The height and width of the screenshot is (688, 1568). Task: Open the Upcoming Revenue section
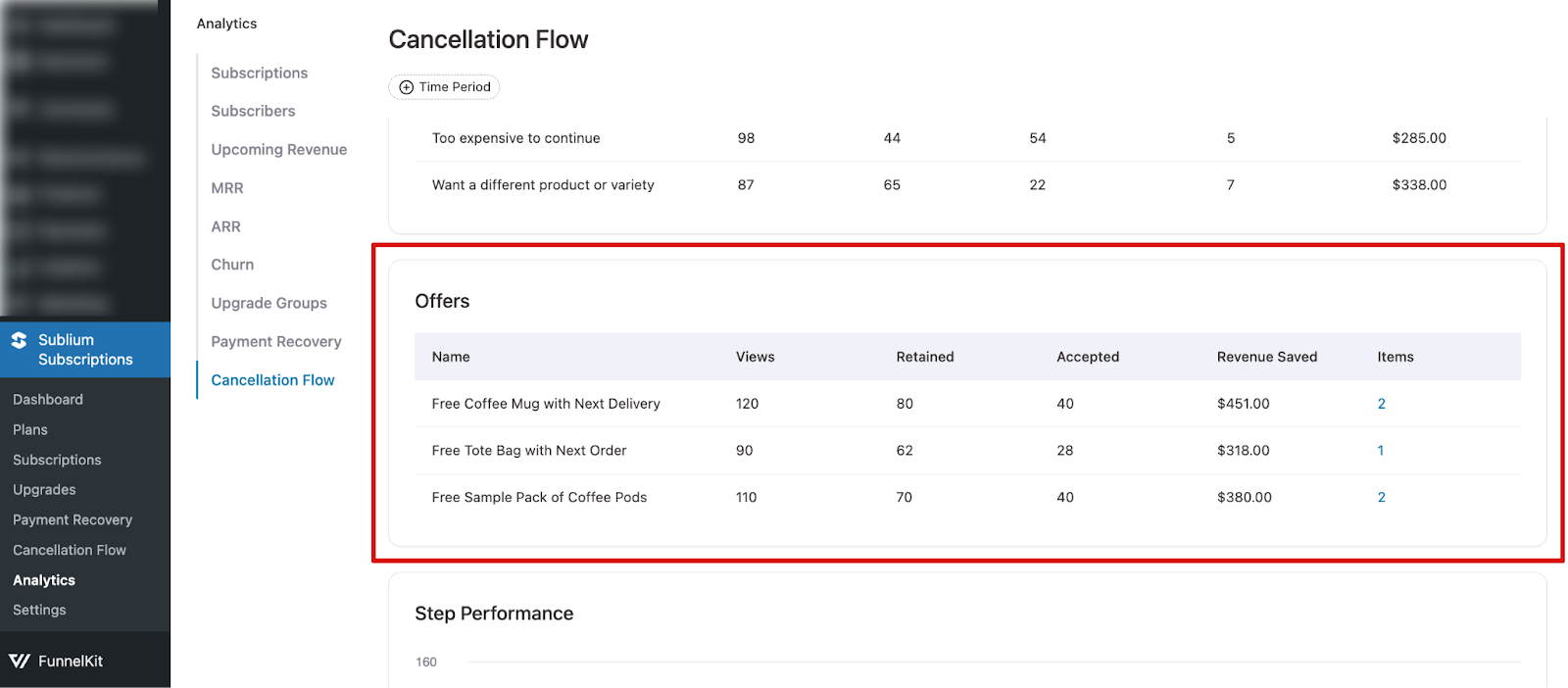coord(279,150)
